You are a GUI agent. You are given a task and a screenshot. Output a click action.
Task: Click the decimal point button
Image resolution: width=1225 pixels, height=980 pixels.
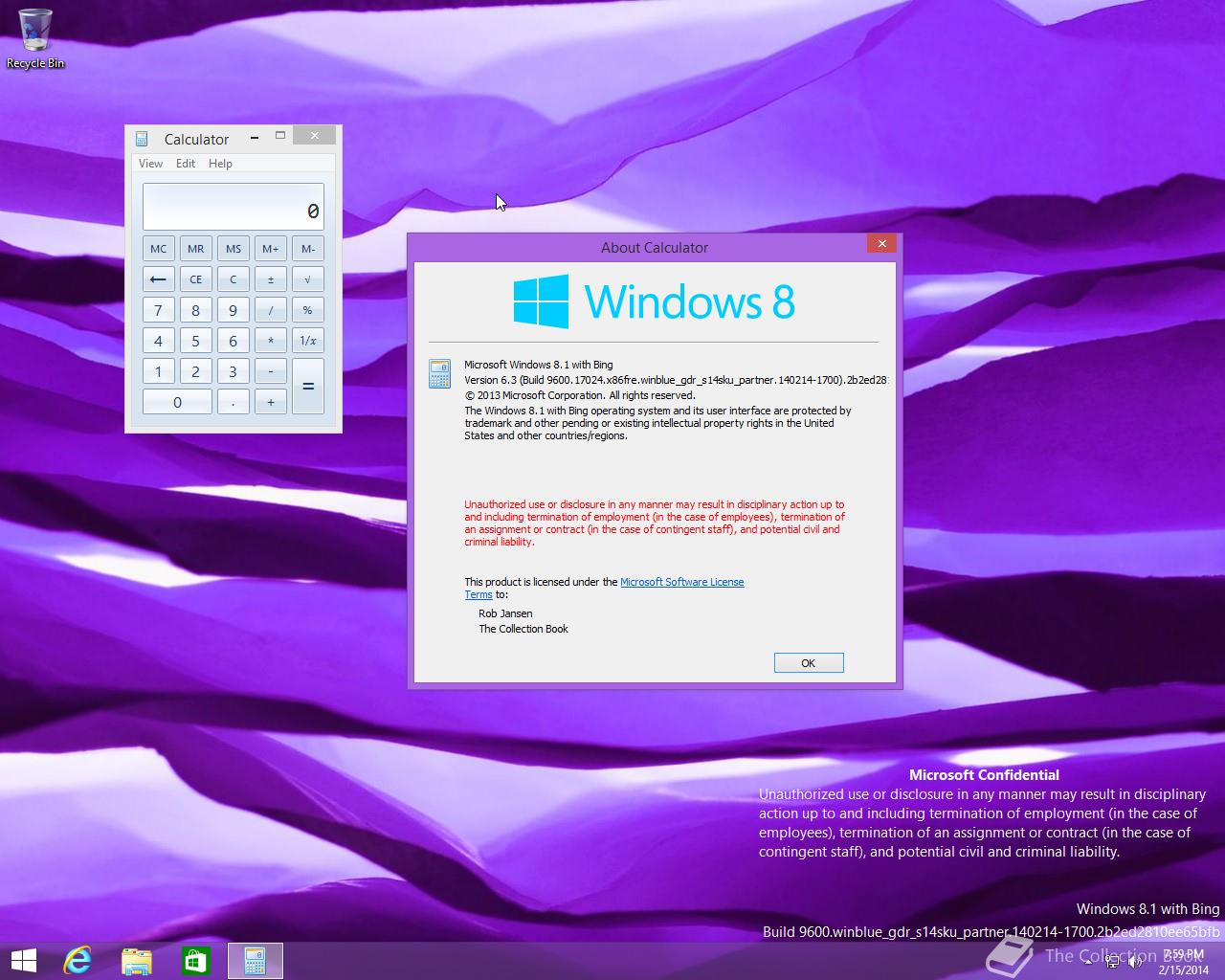click(x=234, y=402)
